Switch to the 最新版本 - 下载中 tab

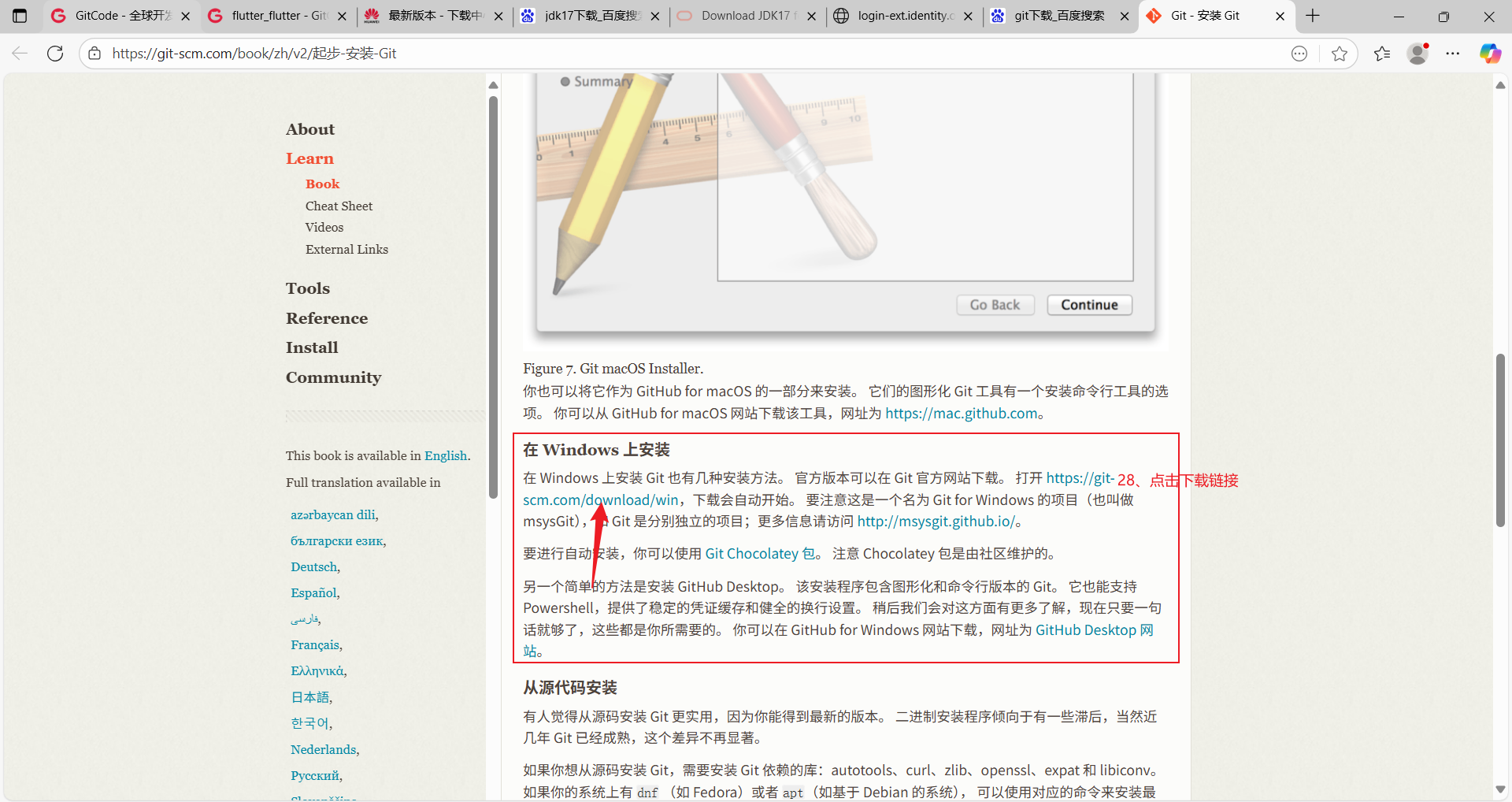pyautogui.click(x=435, y=16)
